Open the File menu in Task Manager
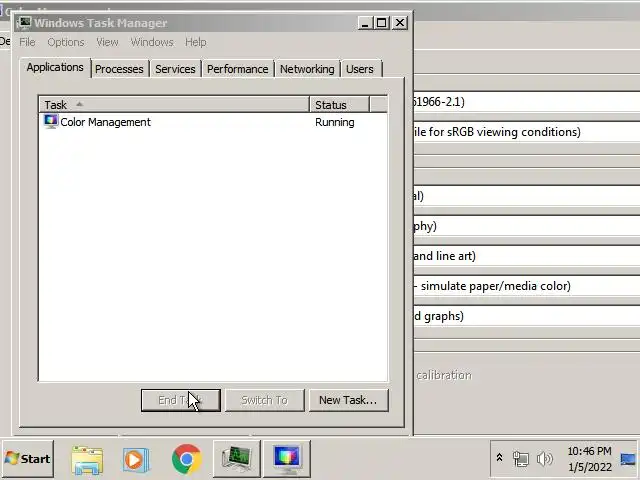Image resolution: width=640 pixels, height=480 pixels. click(x=27, y=42)
